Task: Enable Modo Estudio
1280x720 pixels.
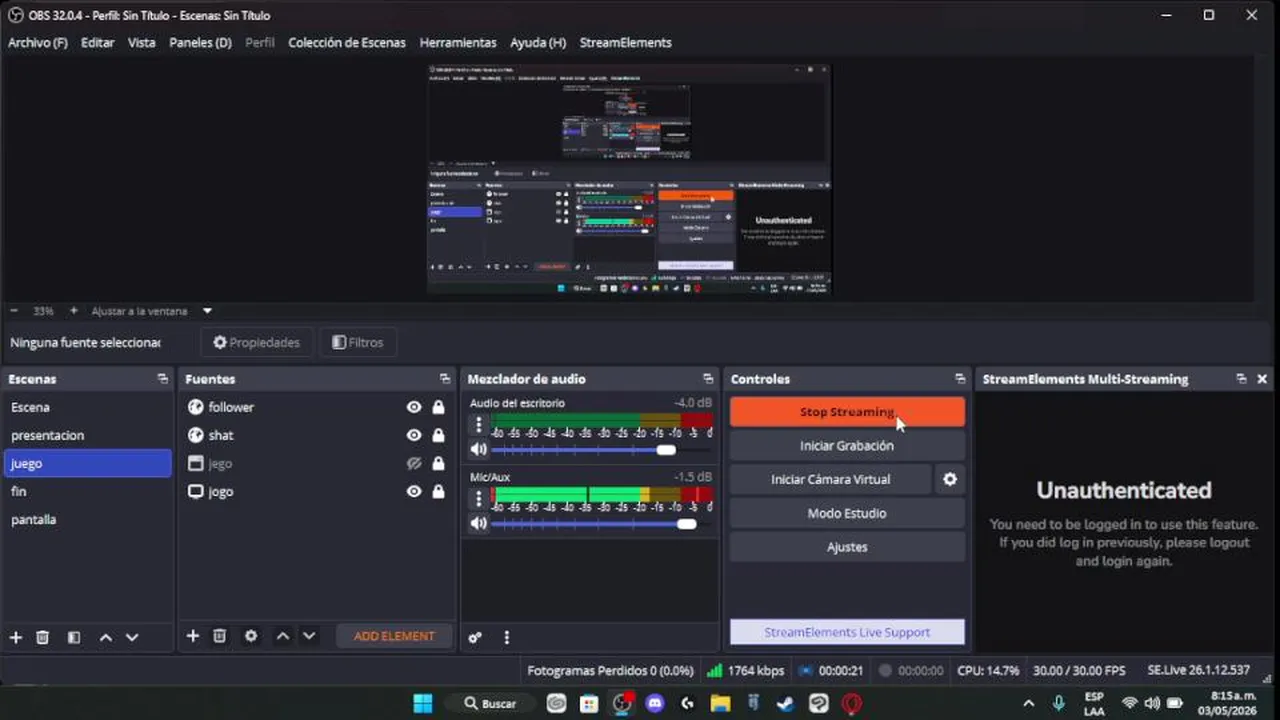Action: [847, 513]
